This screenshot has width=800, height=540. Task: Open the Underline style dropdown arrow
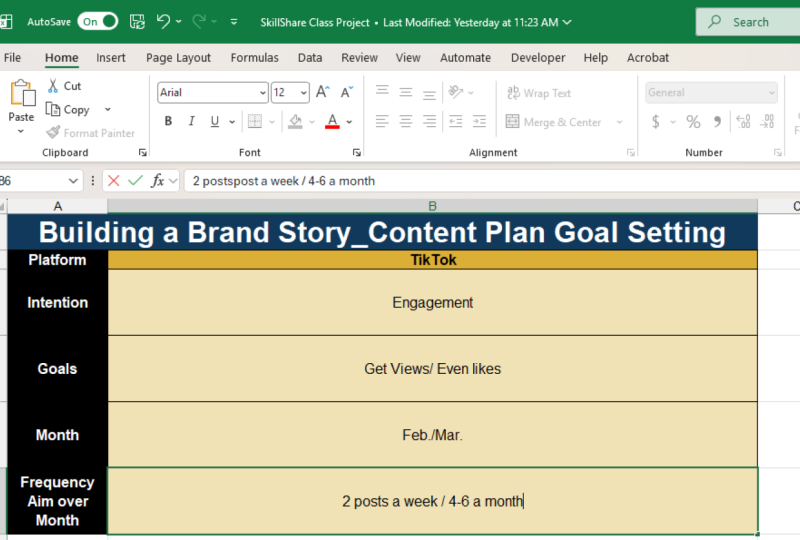pyautogui.click(x=232, y=121)
